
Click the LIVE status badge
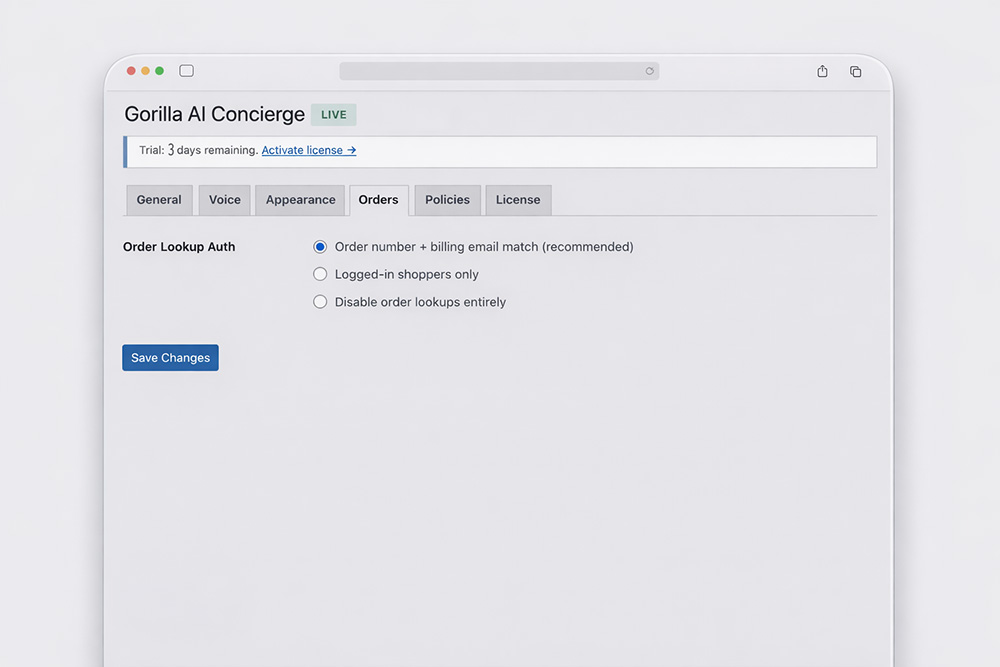pos(333,115)
